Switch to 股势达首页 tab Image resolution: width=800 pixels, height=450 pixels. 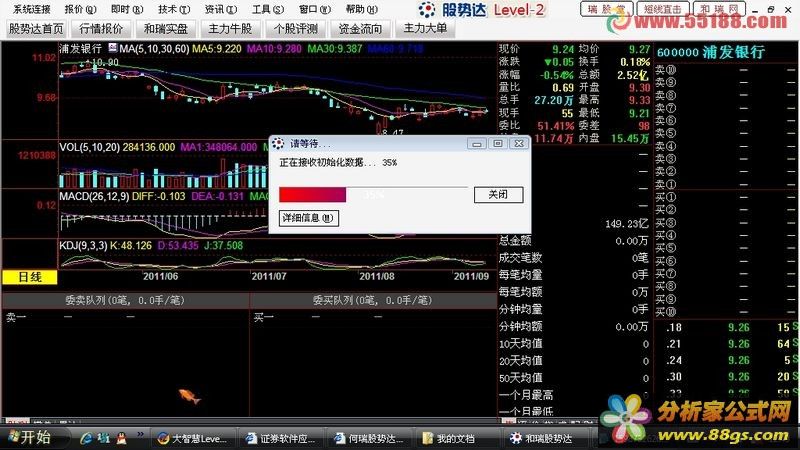36,29
